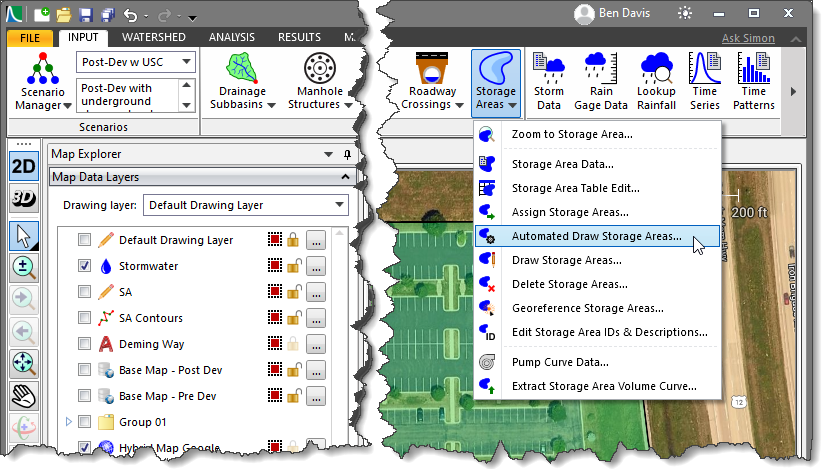Open properties button for SA Contours layer

316,317
